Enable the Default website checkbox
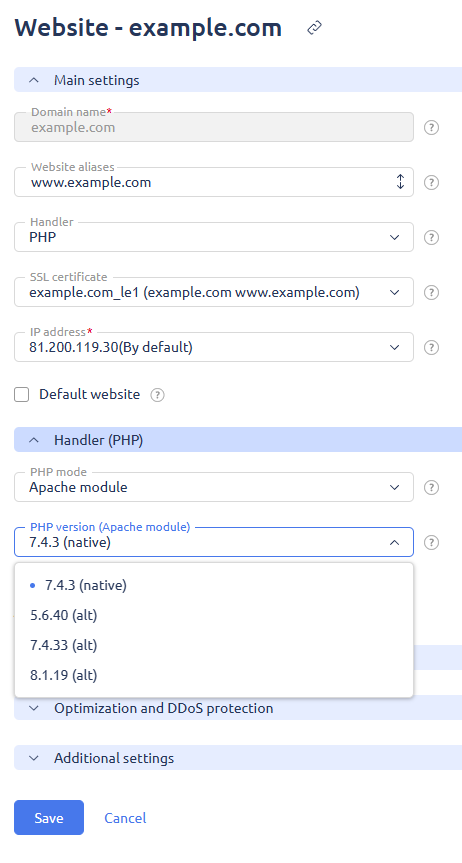Viewport: 462px width, 863px height. tap(21, 395)
